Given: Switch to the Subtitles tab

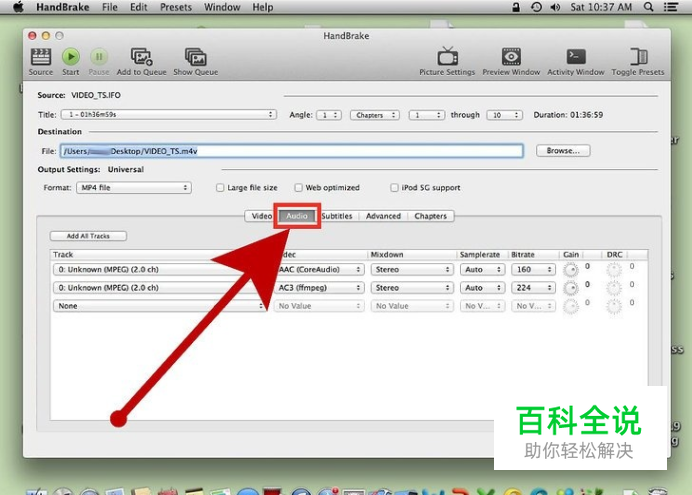Looking at the screenshot, I should [x=337, y=216].
